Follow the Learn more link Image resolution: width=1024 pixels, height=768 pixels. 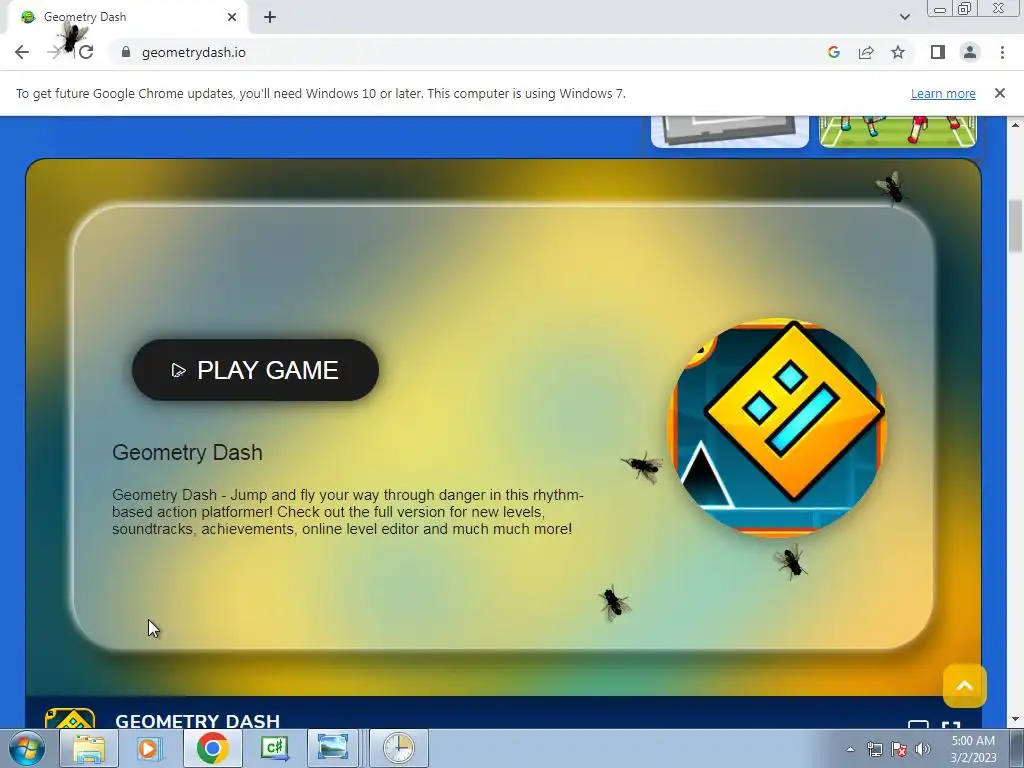(943, 93)
